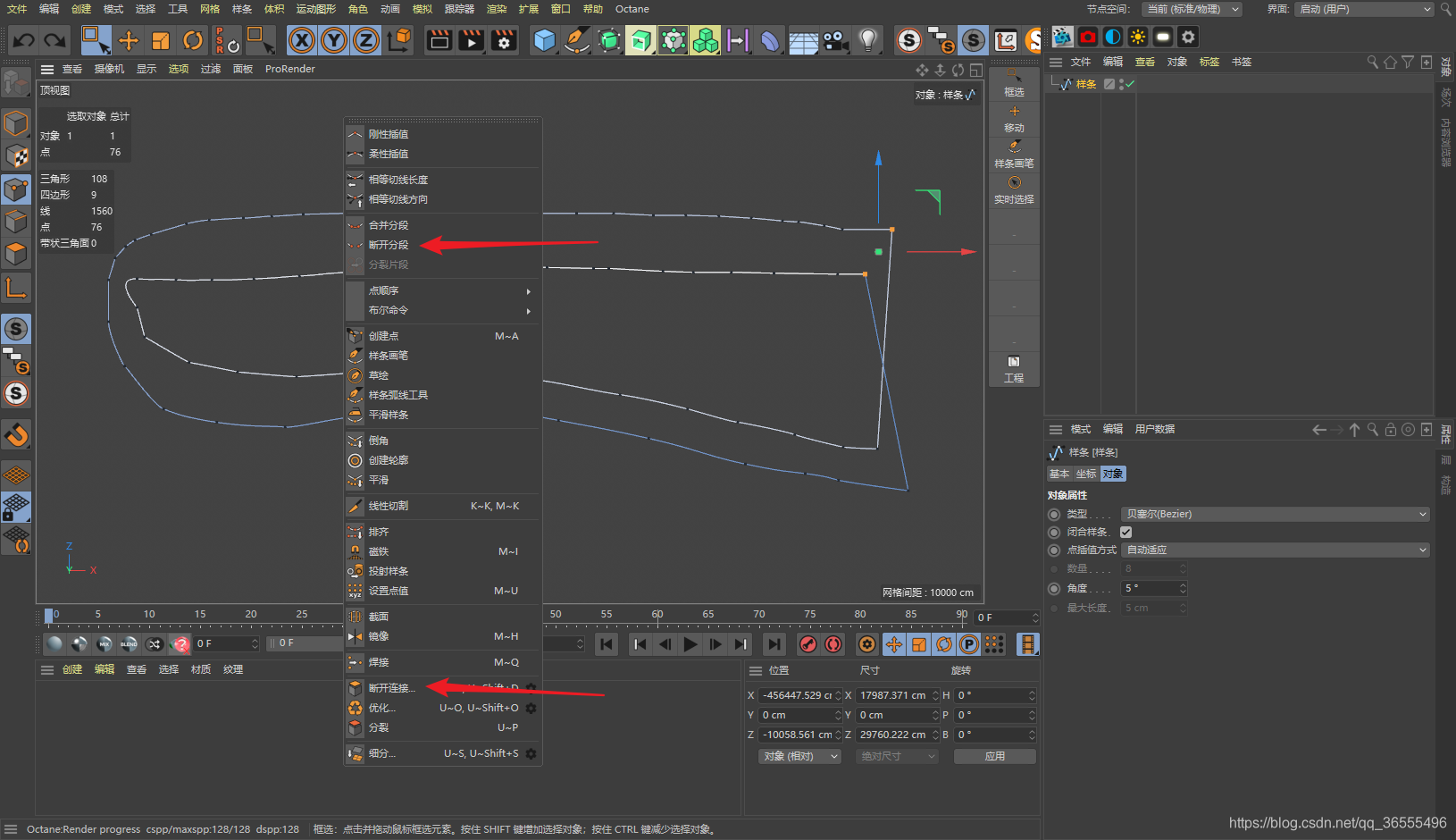Viewport: 1456px width, 840px height.
Task: Open the 点插值方式 dropdown
Action: (x=1276, y=550)
